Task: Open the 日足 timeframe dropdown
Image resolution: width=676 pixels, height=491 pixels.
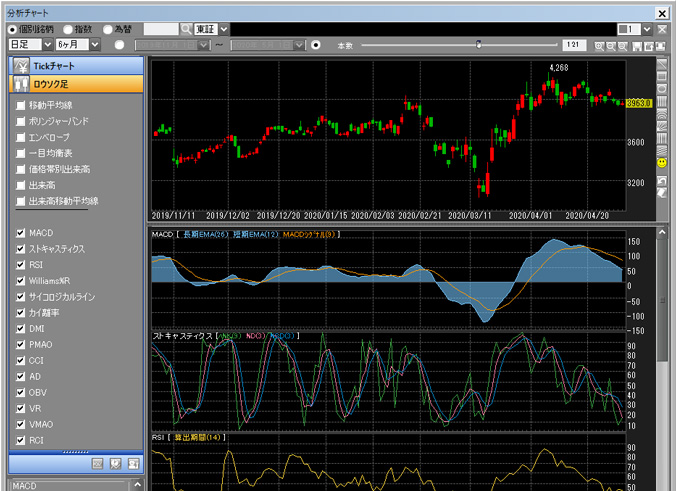Action: point(47,44)
